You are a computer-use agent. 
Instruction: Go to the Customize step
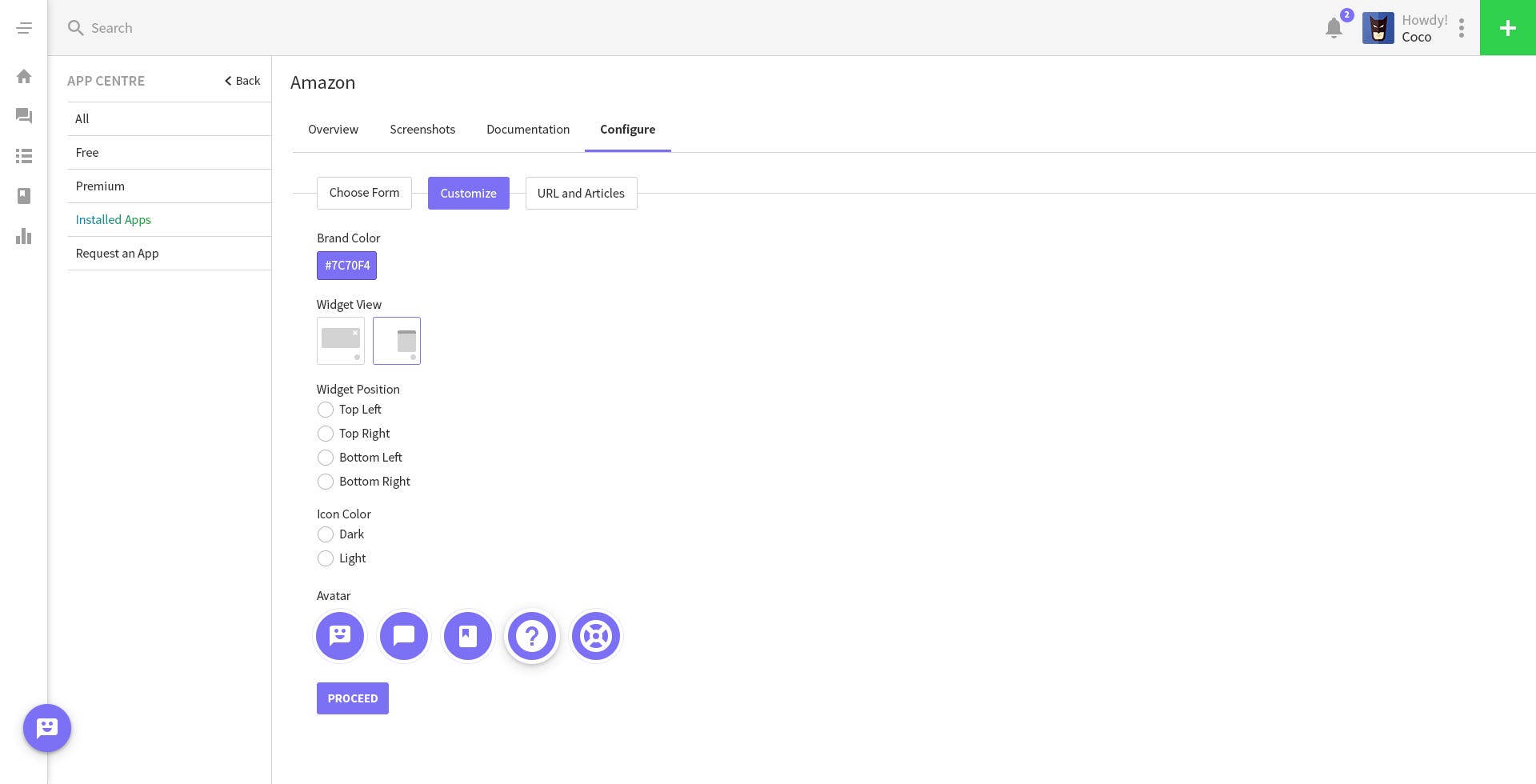click(x=469, y=194)
